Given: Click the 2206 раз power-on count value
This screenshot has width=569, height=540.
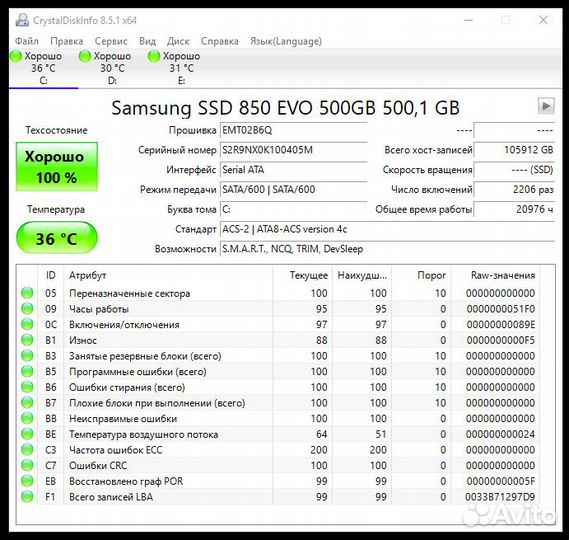Looking at the screenshot, I should point(515,189).
